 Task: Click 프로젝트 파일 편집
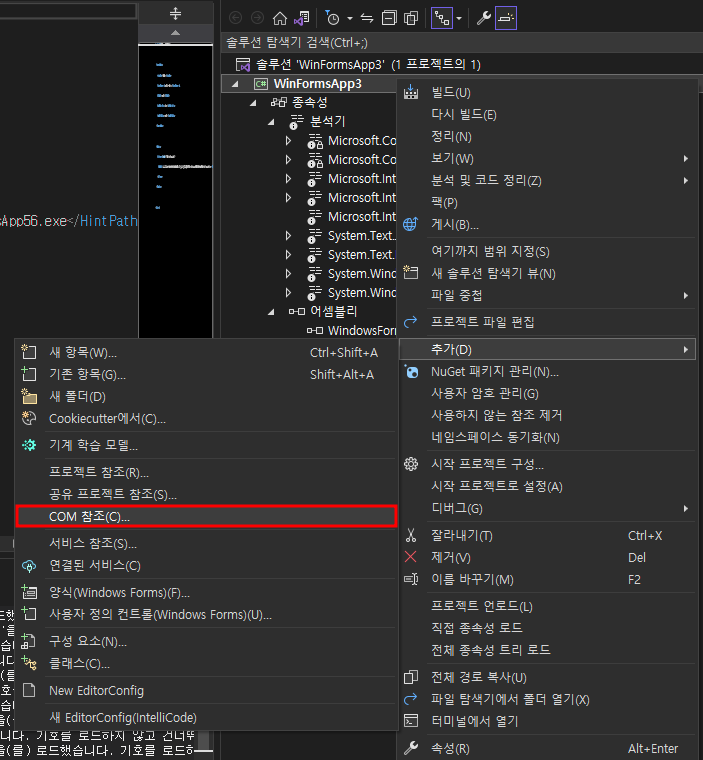pos(547,322)
